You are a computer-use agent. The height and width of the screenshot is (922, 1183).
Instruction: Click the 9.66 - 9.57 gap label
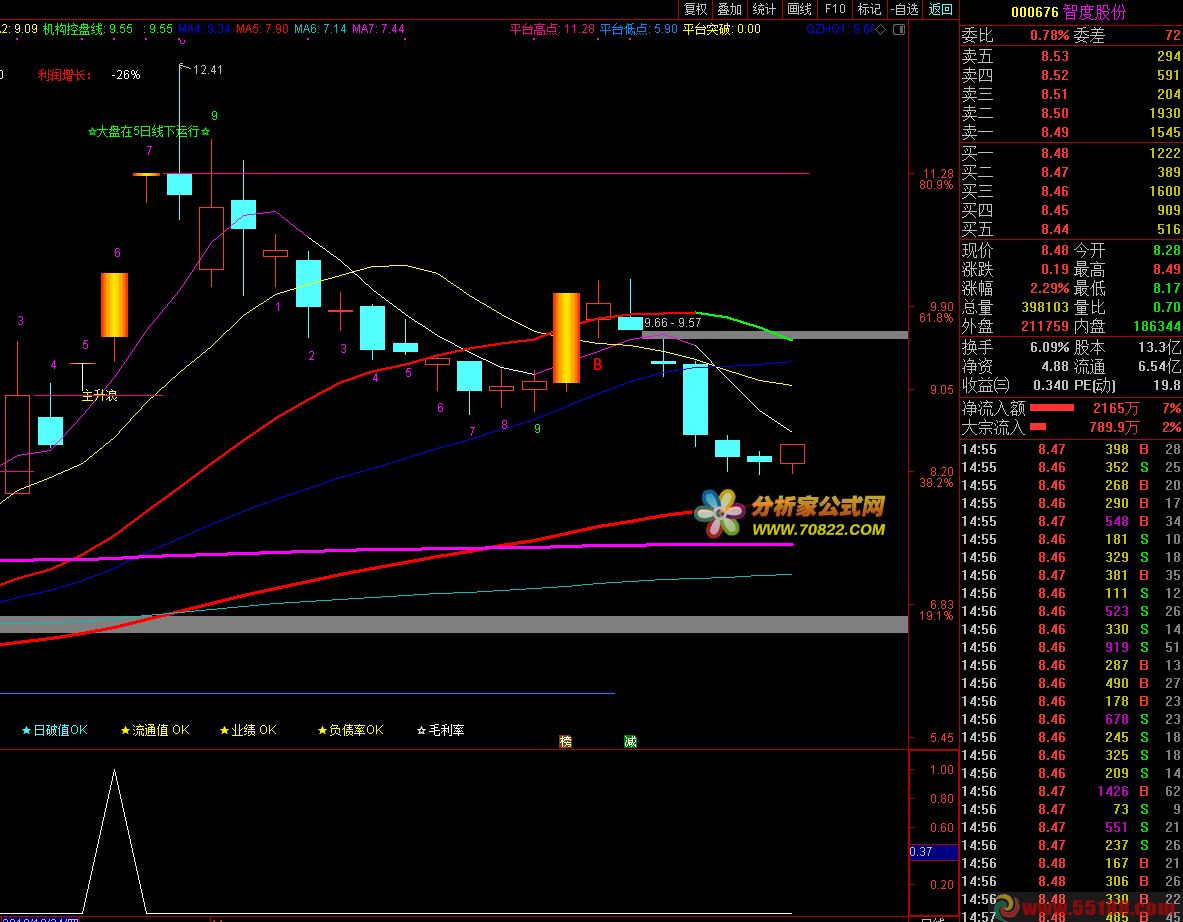coord(672,323)
